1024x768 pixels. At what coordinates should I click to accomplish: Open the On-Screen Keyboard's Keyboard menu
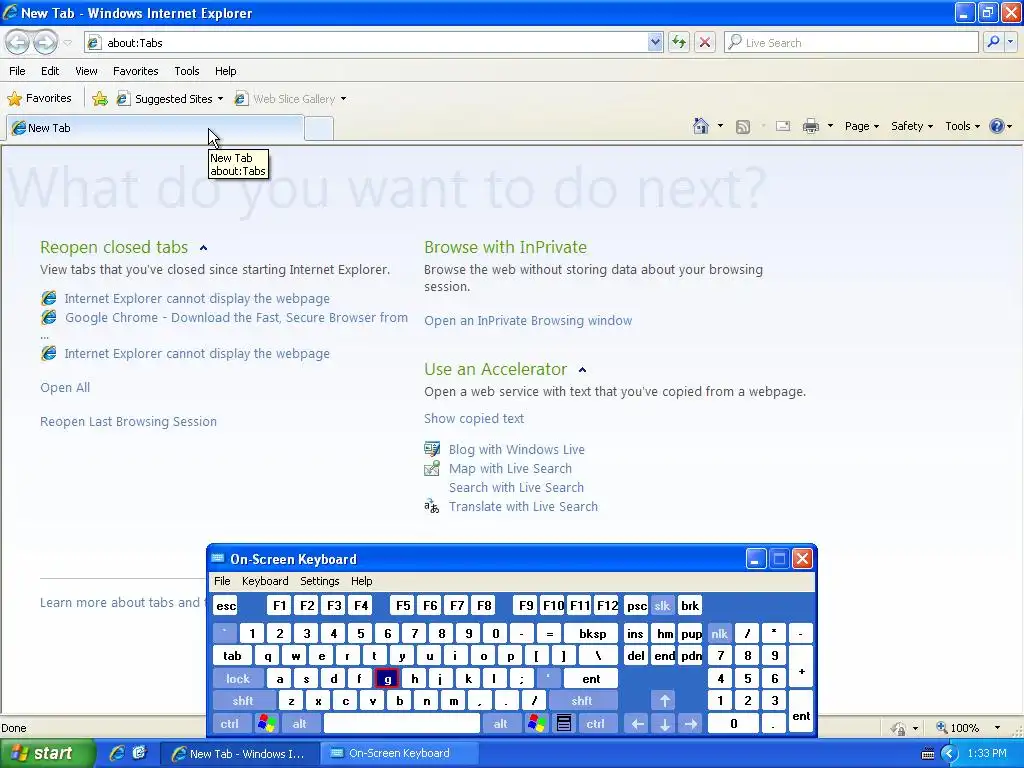(264, 581)
